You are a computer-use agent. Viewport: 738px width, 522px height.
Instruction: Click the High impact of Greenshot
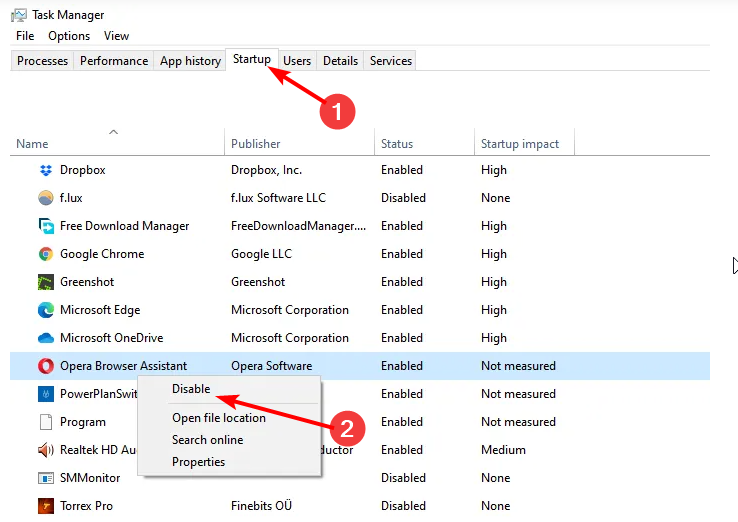pos(494,282)
